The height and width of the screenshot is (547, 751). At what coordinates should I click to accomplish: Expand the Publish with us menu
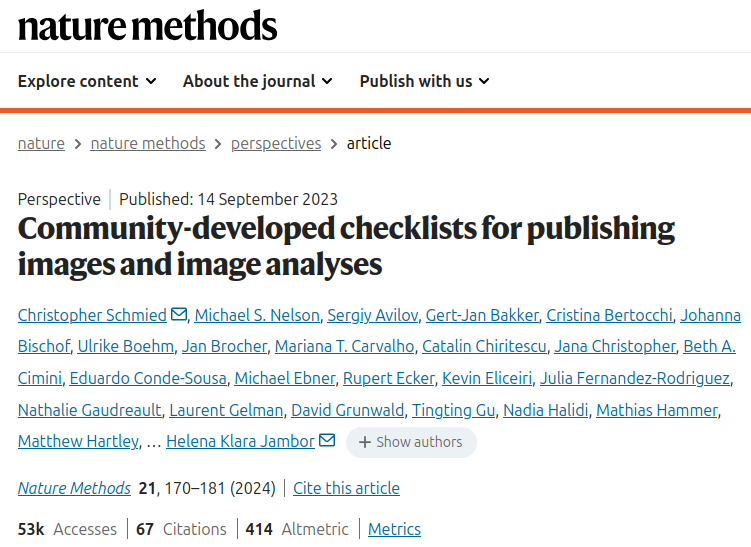tap(424, 81)
